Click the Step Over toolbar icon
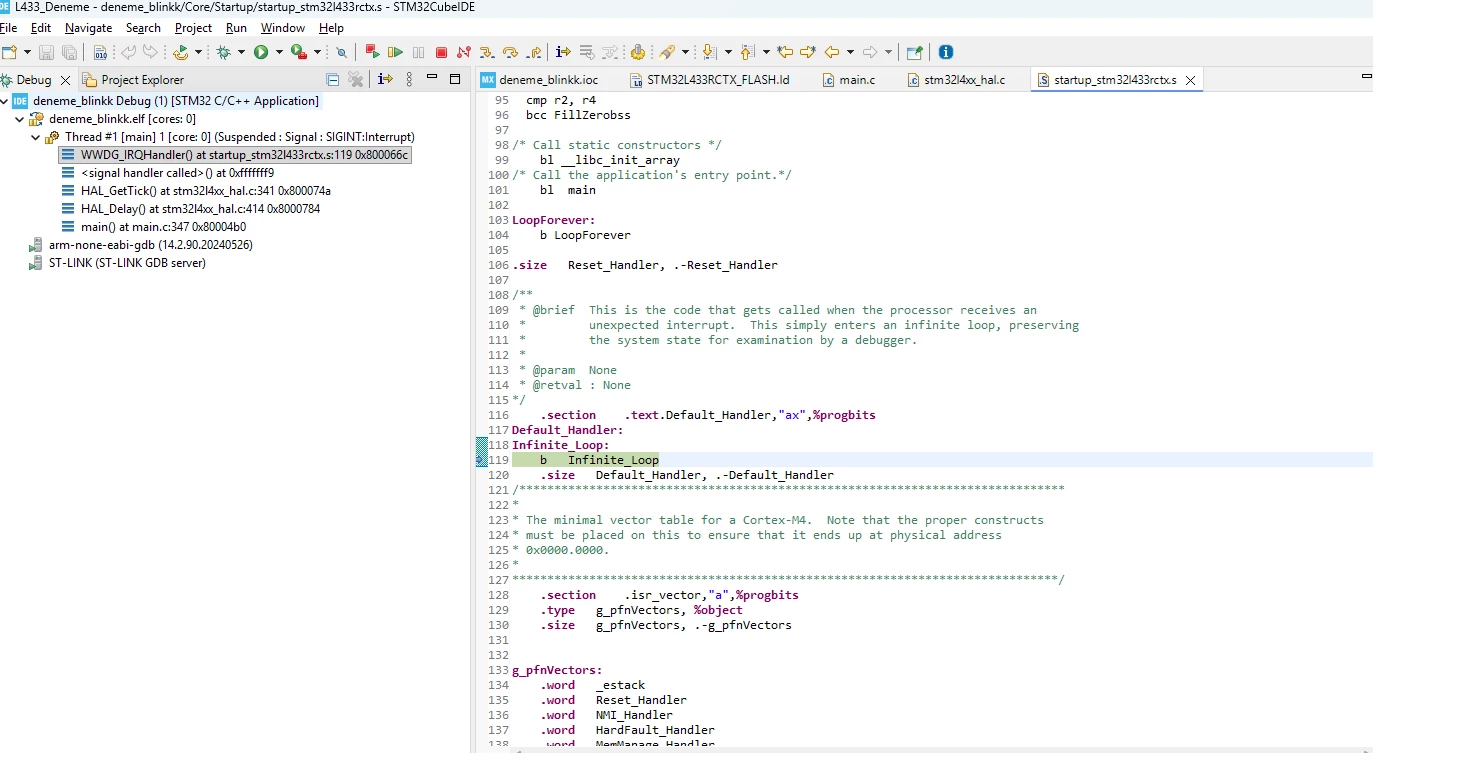 [510, 52]
